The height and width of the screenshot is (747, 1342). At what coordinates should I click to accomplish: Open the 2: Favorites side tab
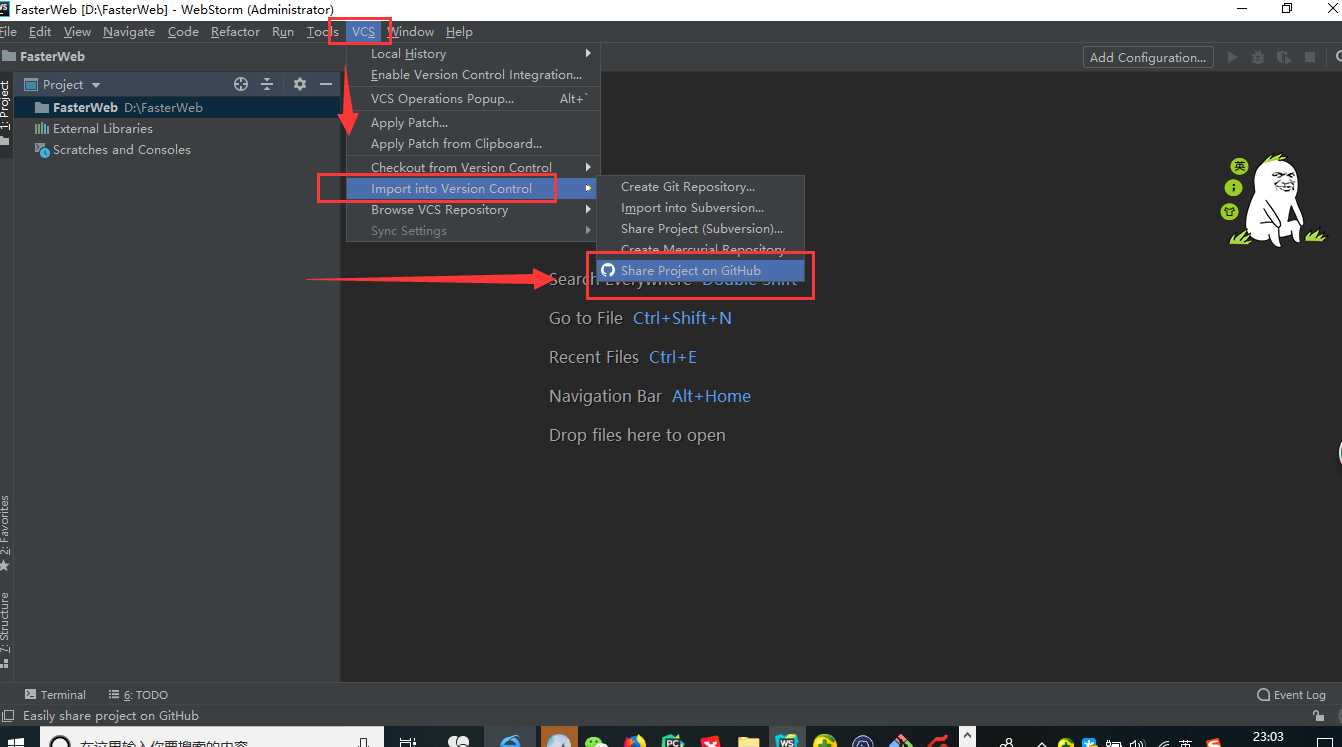click(x=5, y=532)
